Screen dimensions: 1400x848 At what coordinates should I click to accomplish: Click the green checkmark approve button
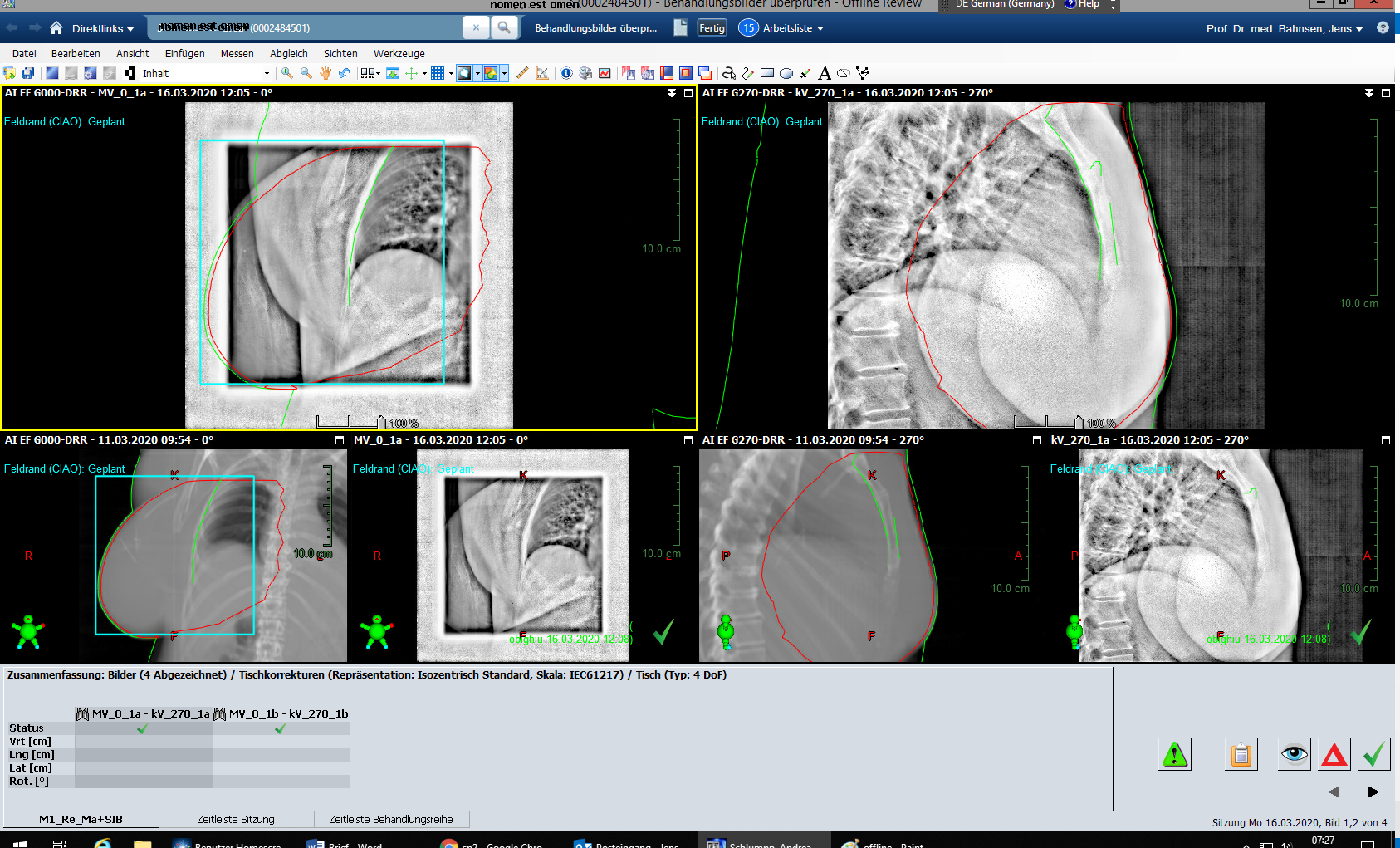(x=1374, y=754)
